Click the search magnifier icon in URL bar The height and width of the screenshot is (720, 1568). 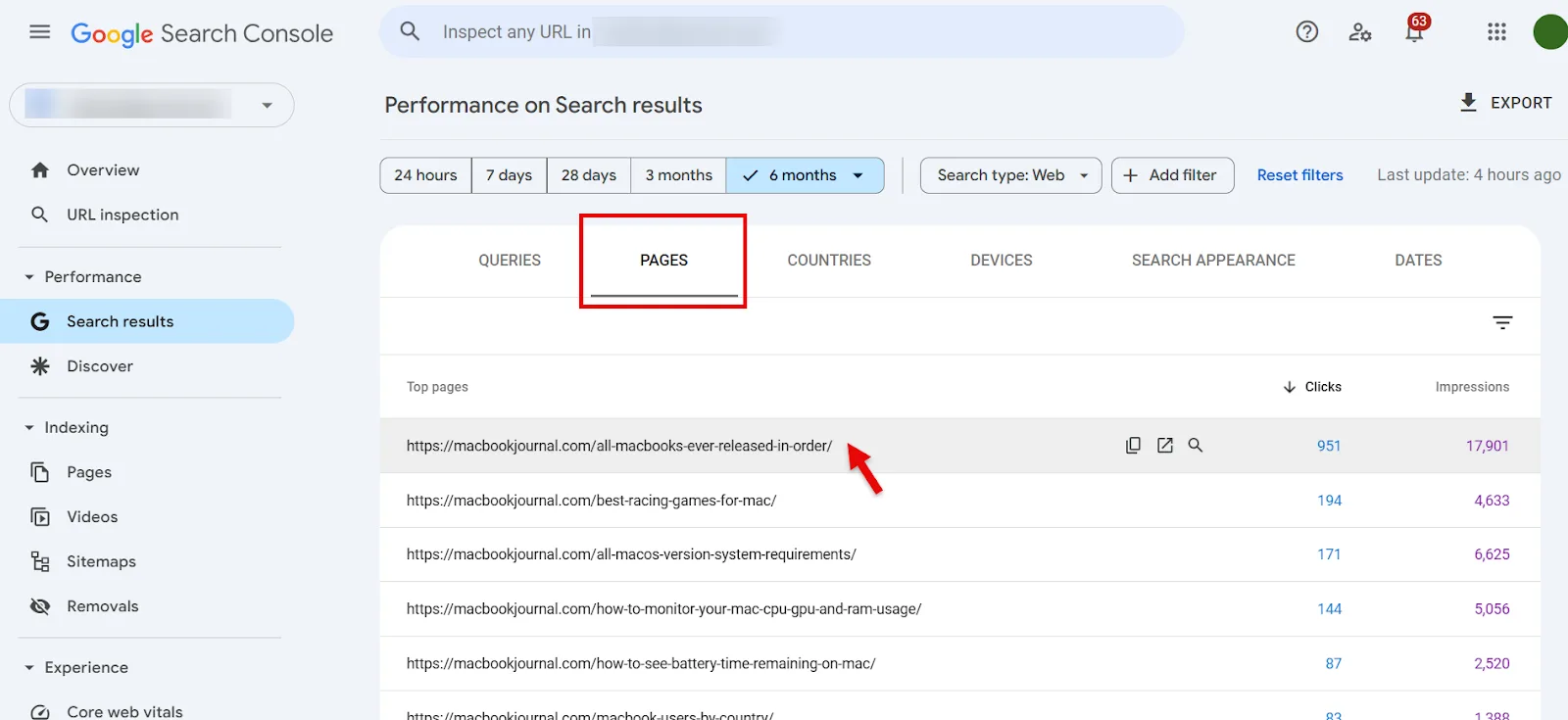tap(411, 31)
